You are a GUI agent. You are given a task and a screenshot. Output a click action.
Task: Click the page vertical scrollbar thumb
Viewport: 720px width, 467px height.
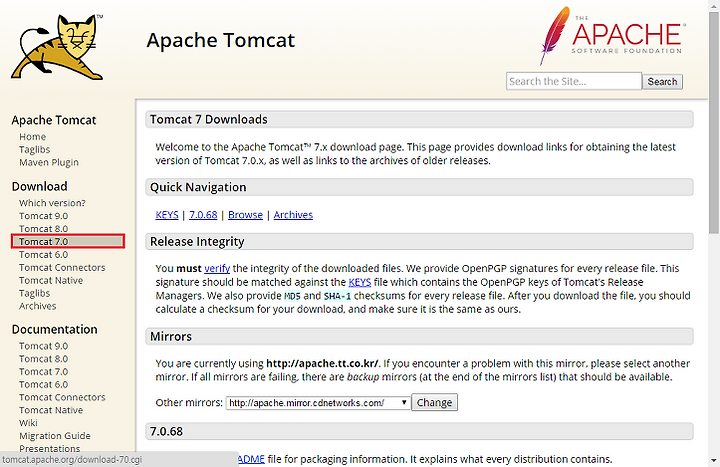(x=714, y=123)
